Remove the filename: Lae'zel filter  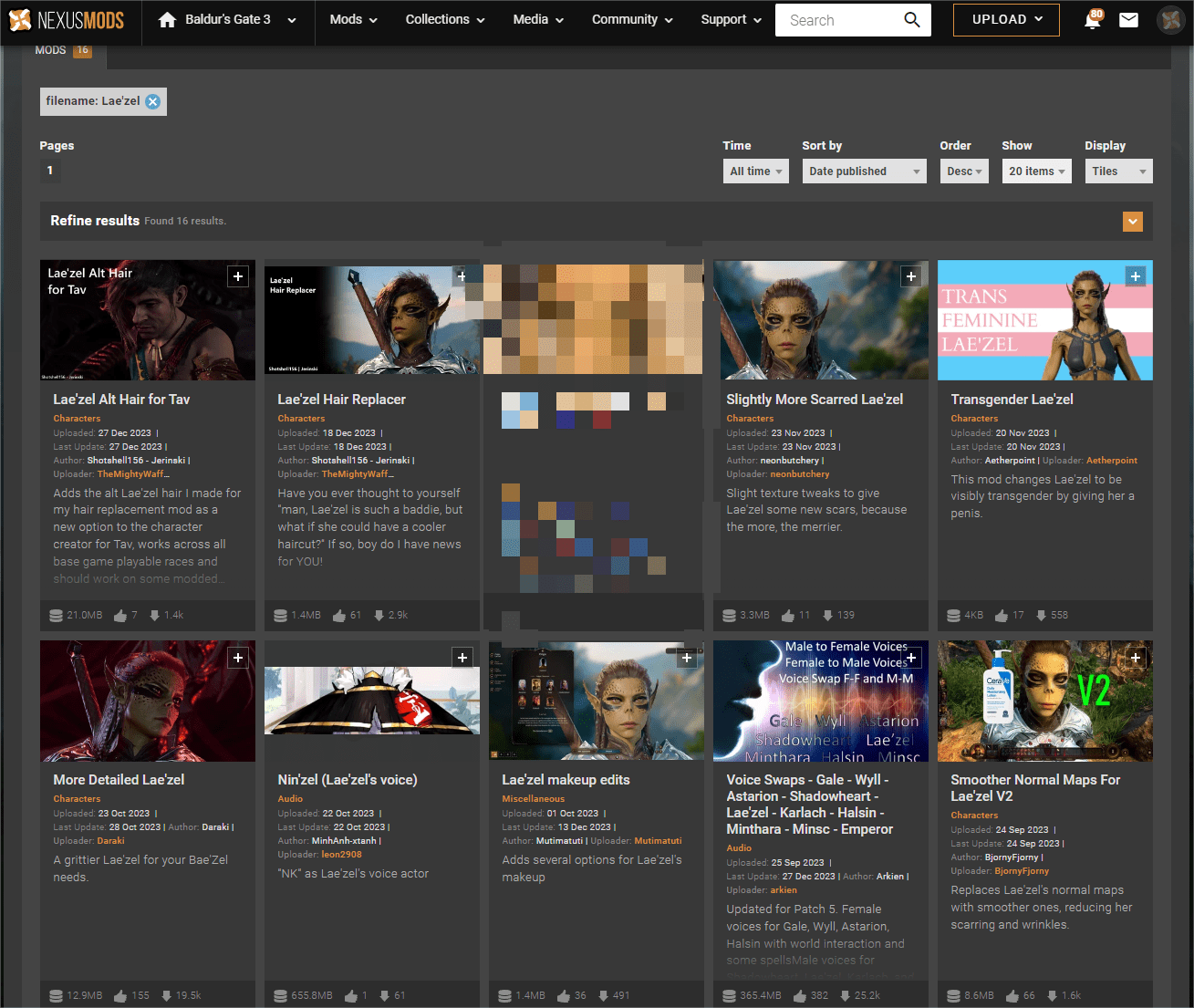[153, 101]
